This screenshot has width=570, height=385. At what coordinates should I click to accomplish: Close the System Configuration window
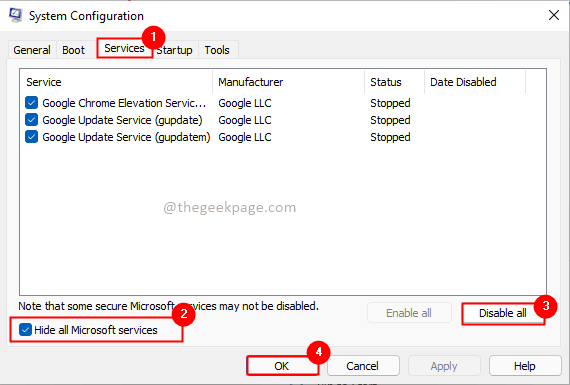coord(554,15)
